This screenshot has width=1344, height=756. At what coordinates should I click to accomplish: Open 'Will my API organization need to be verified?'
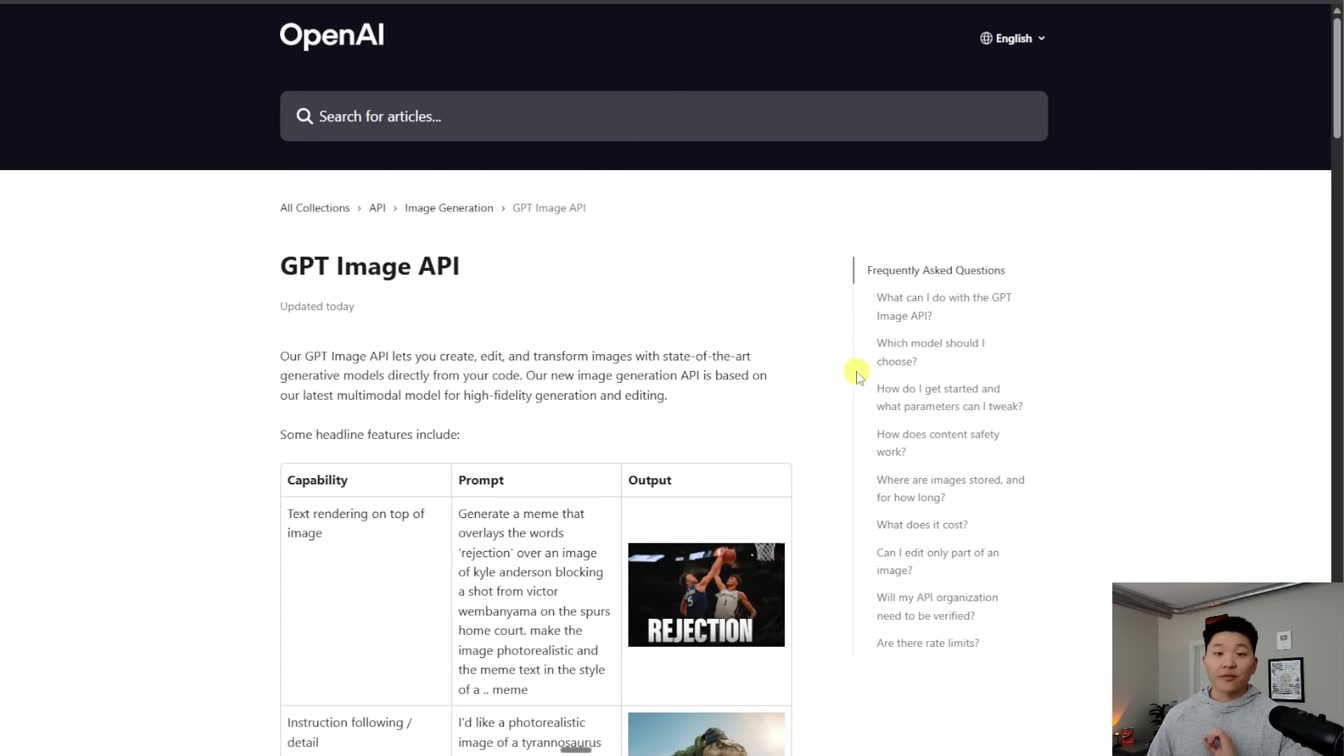[x=937, y=606]
